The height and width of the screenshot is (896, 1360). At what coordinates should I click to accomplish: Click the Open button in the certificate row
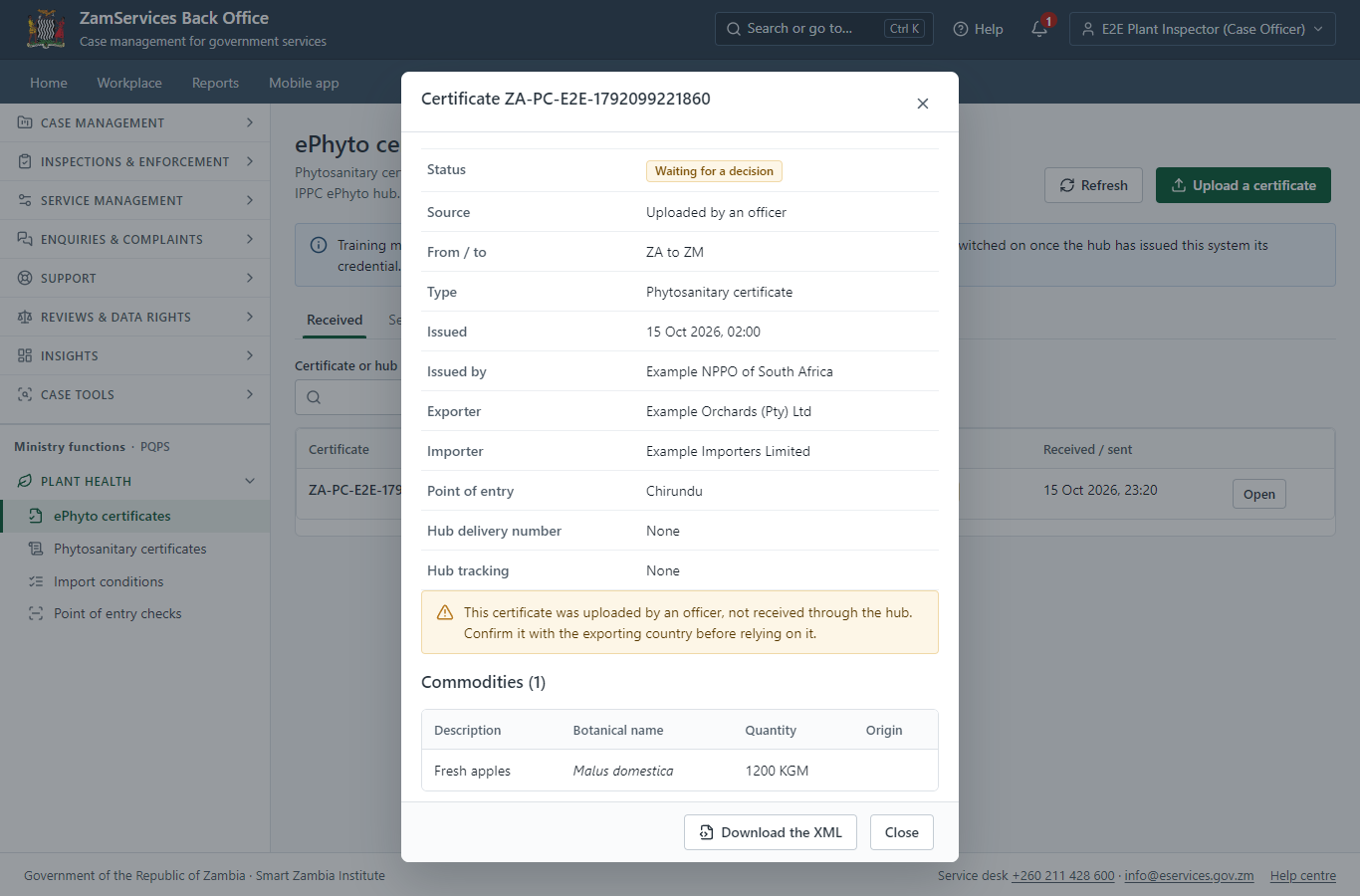(x=1259, y=494)
